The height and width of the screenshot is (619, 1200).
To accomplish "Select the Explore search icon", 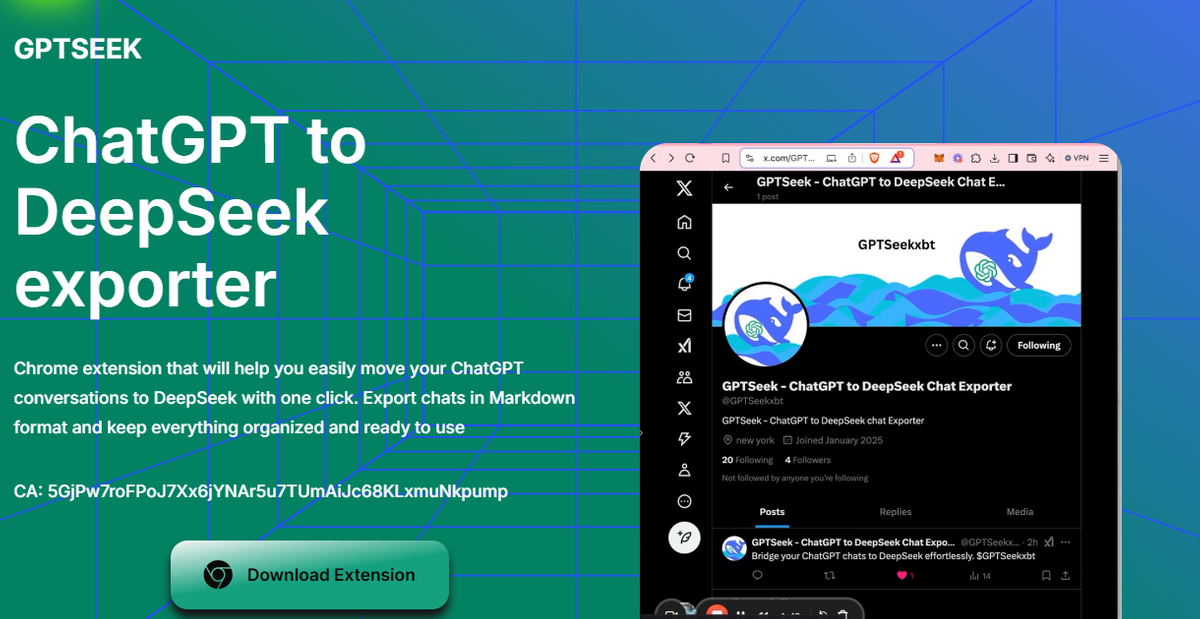I will tap(684, 252).
